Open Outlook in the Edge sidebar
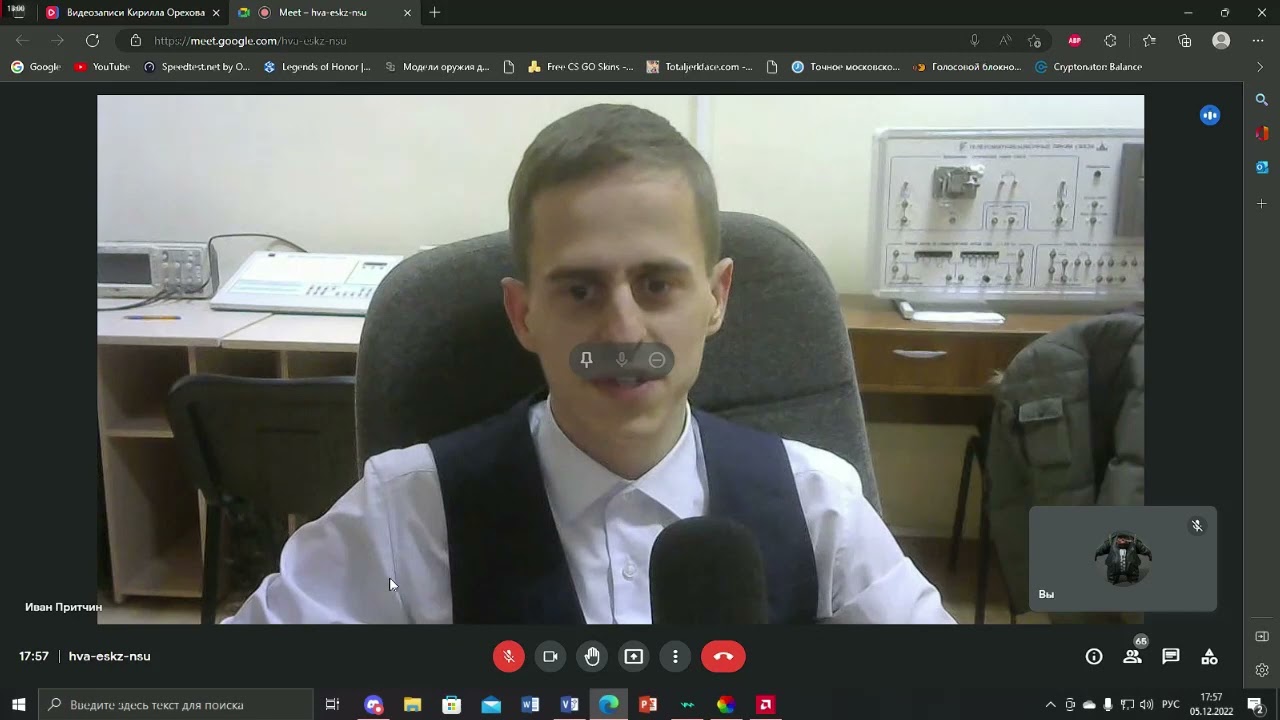The width and height of the screenshot is (1280, 720). pyautogui.click(x=1262, y=167)
